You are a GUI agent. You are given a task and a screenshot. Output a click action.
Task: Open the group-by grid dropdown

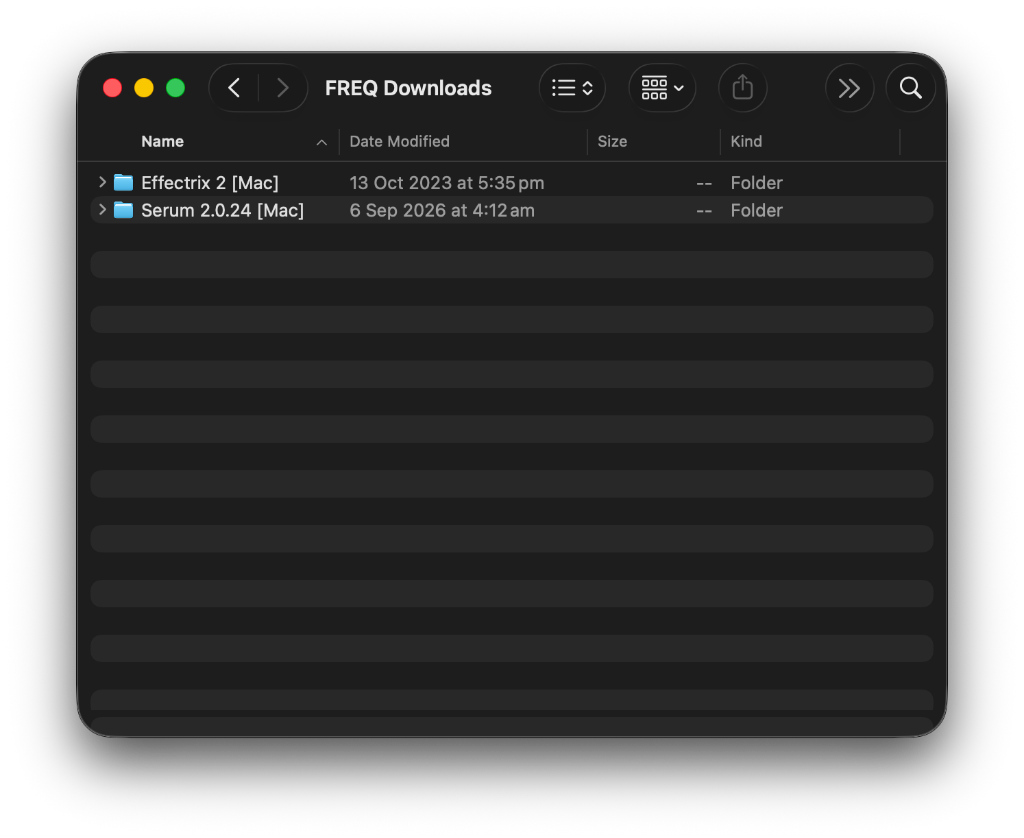[662, 88]
